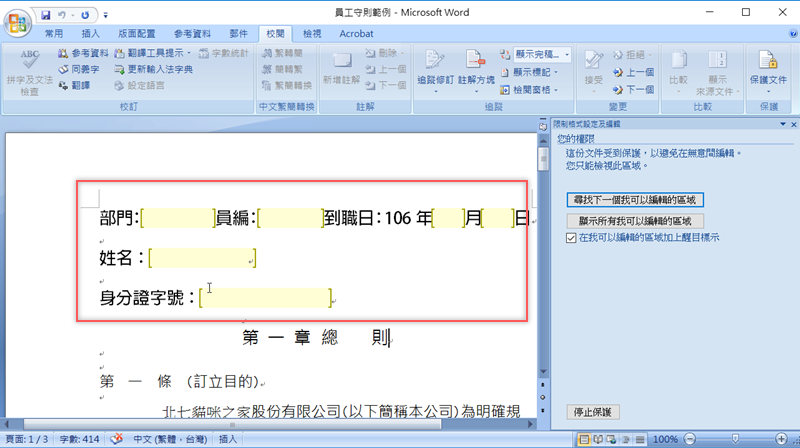Screen dimensions: 800x448
Task: Click 比較 documents button
Action: pos(678,71)
